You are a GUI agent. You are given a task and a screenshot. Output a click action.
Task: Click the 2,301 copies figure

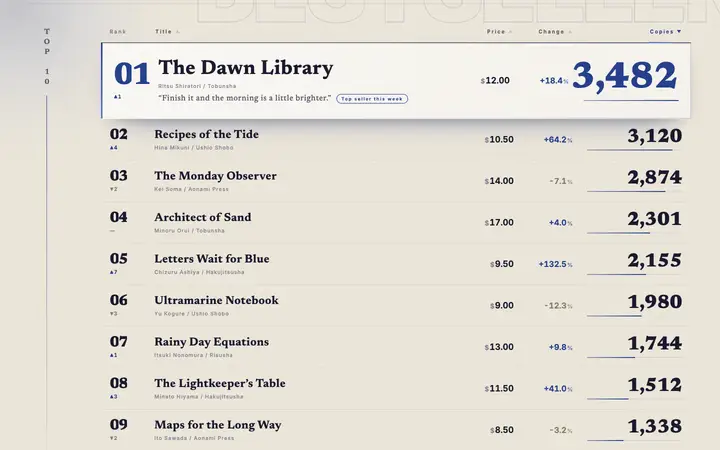pyautogui.click(x=655, y=219)
